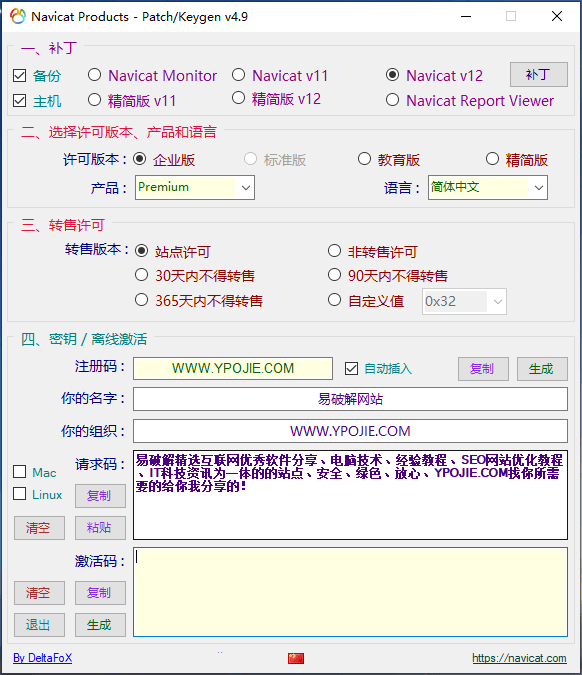The height and width of the screenshot is (675, 582).
Task: Toggle the 备份 checkbox
Action: (x=19, y=76)
